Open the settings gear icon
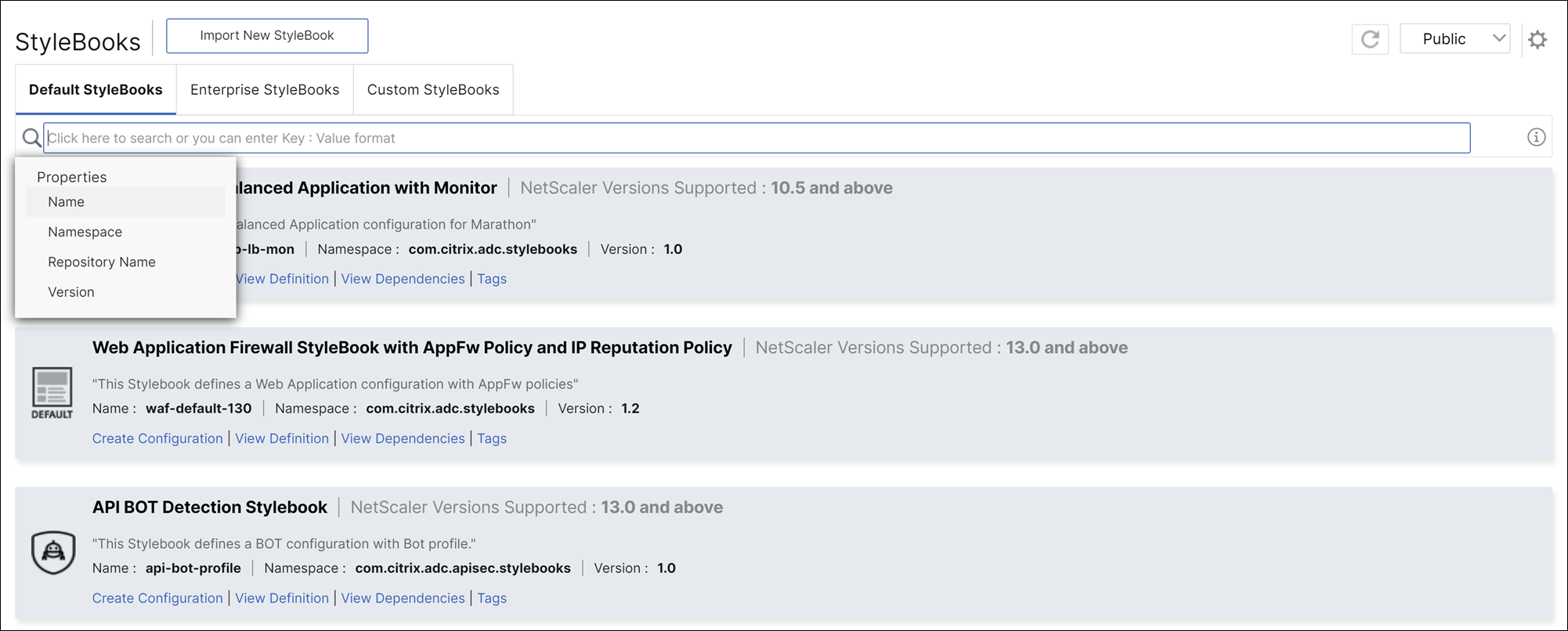Image resolution: width=1568 pixels, height=631 pixels. (1537, 39)
